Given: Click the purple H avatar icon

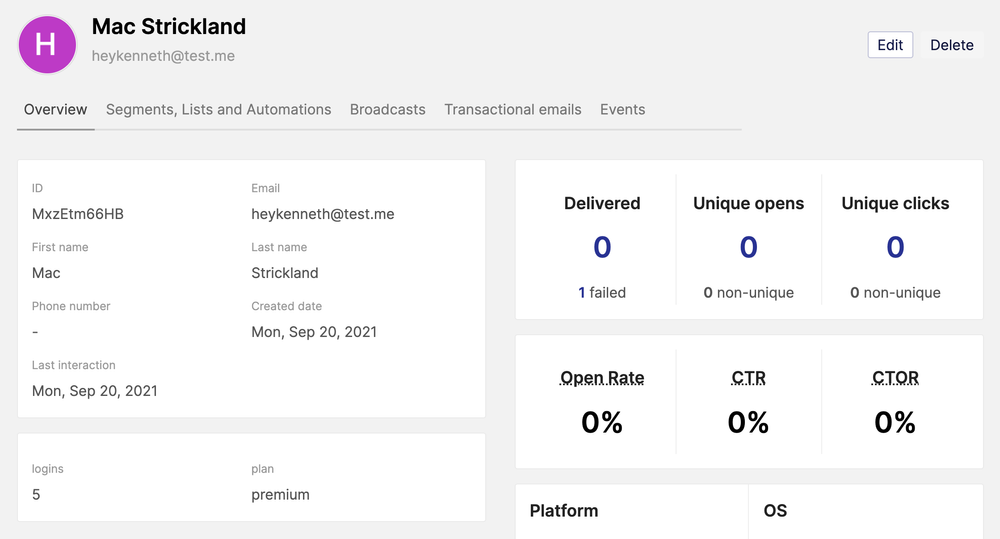Looking at the screenshot, I should [x=47, y=45].
